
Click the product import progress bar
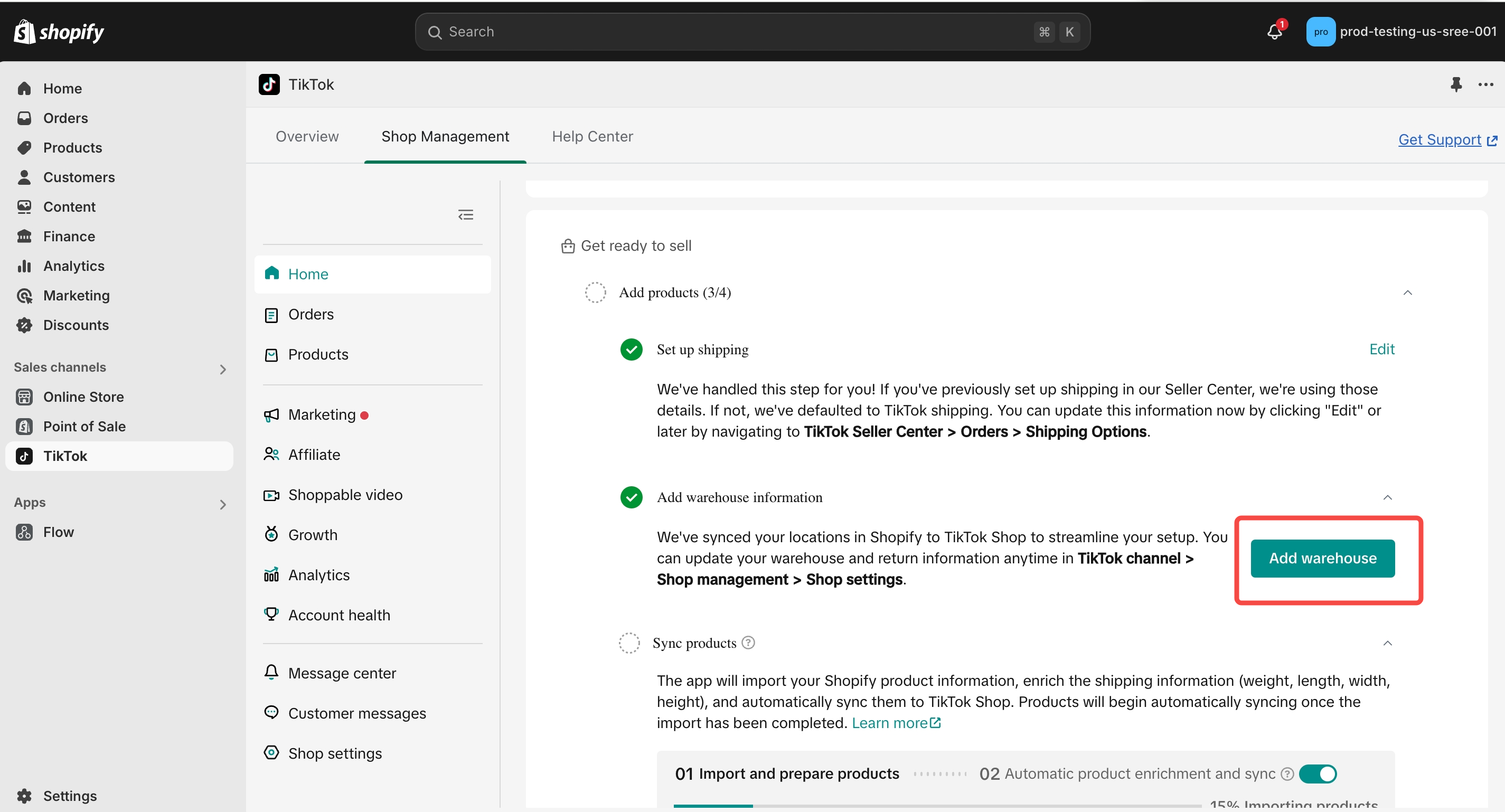coord(937,806)
